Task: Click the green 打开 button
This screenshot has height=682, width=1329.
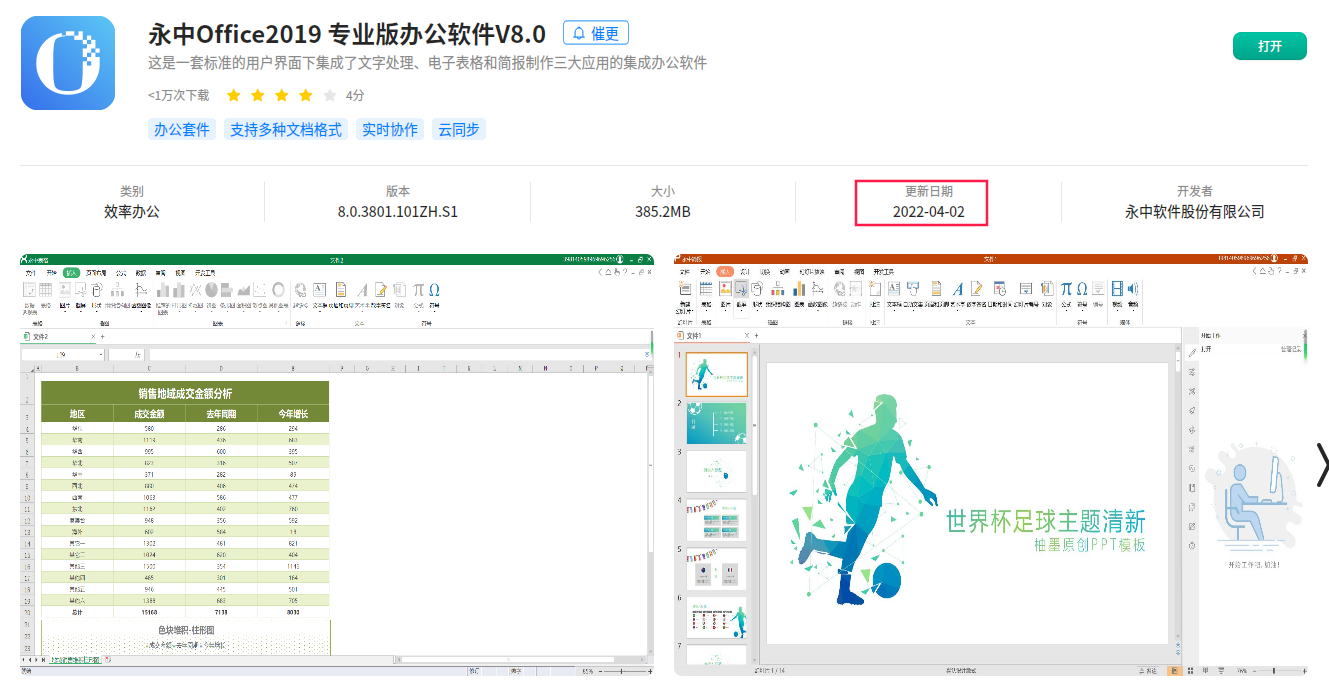Action: coord(1269,46)
